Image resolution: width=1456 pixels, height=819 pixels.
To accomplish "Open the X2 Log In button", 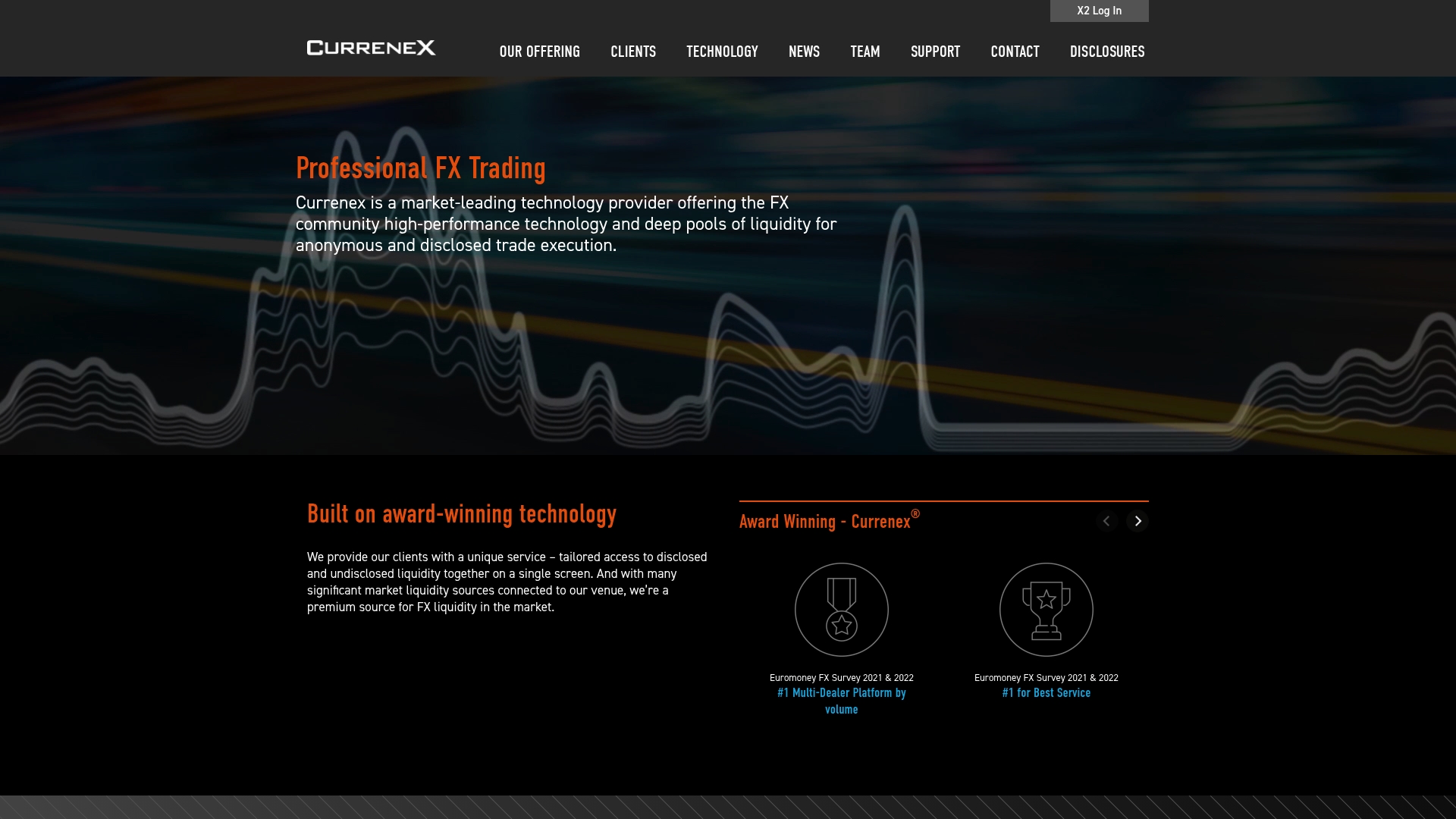I will 1099,11.
